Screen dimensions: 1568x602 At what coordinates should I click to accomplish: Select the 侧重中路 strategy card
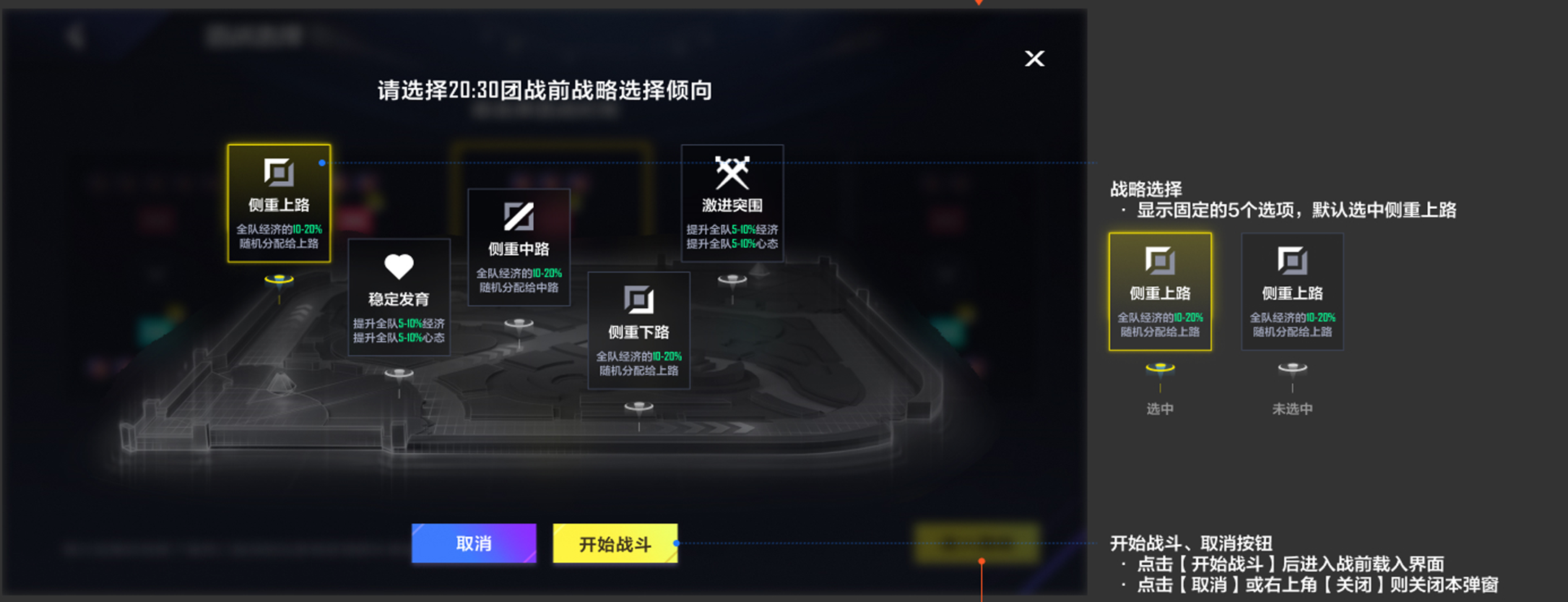[x=519, y=247]
